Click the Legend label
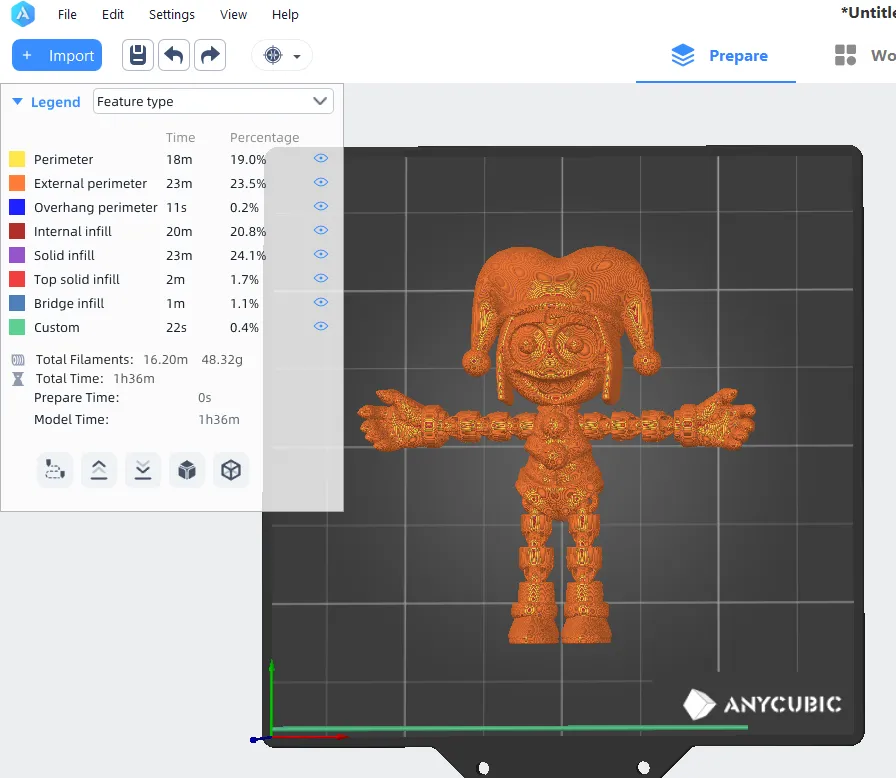This screenshot has height=778, width=896. [55, 102]
